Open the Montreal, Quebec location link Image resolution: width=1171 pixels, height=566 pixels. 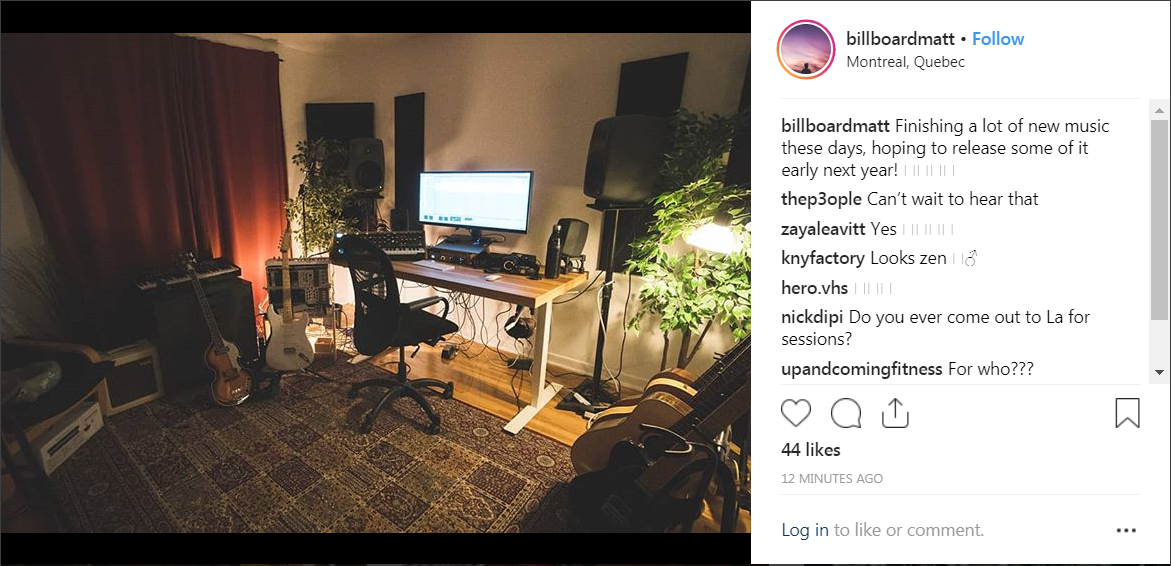pos(905,62)
